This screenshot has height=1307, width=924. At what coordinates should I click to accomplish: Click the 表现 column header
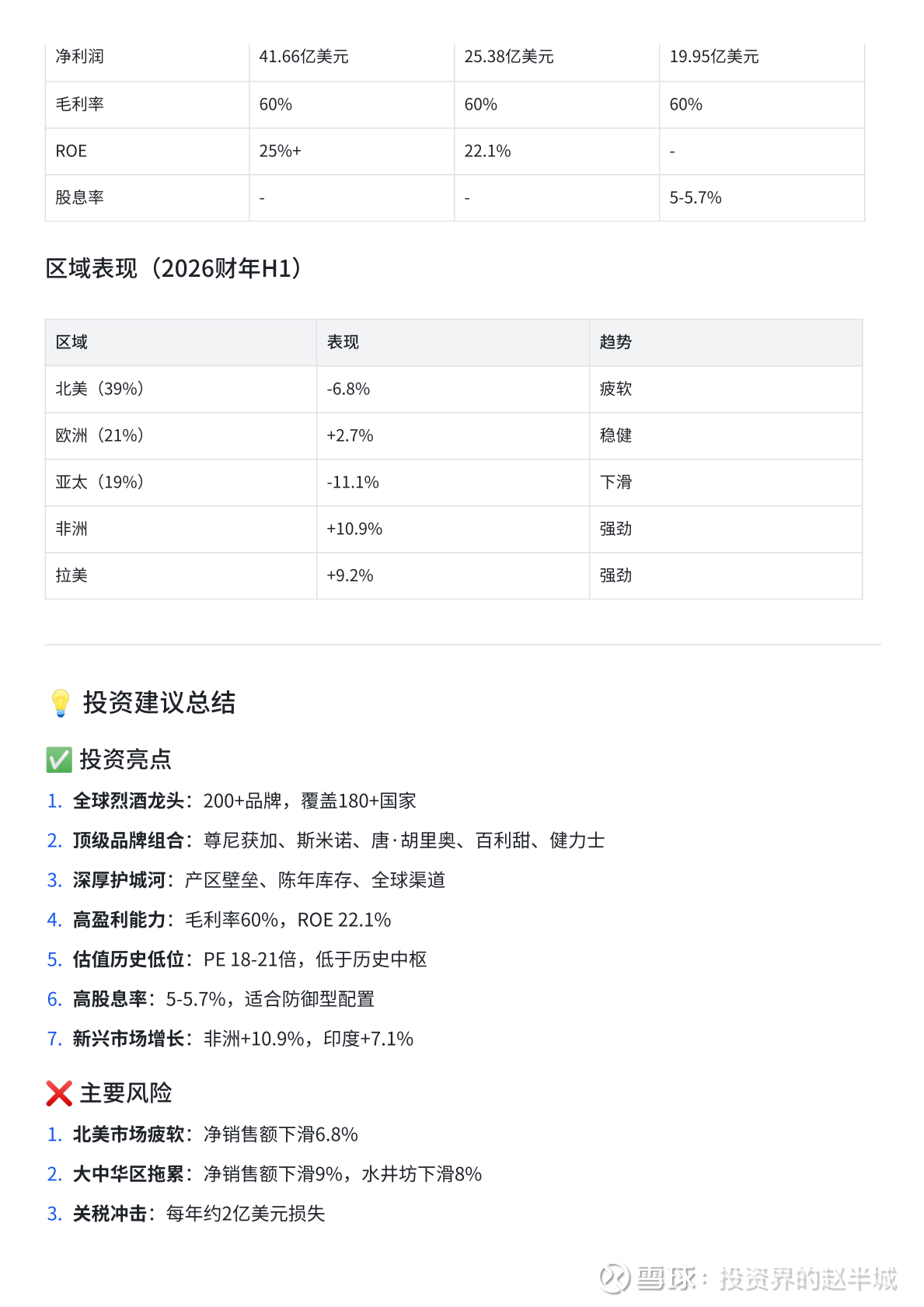pyautogui.click(x=343, y=342)
